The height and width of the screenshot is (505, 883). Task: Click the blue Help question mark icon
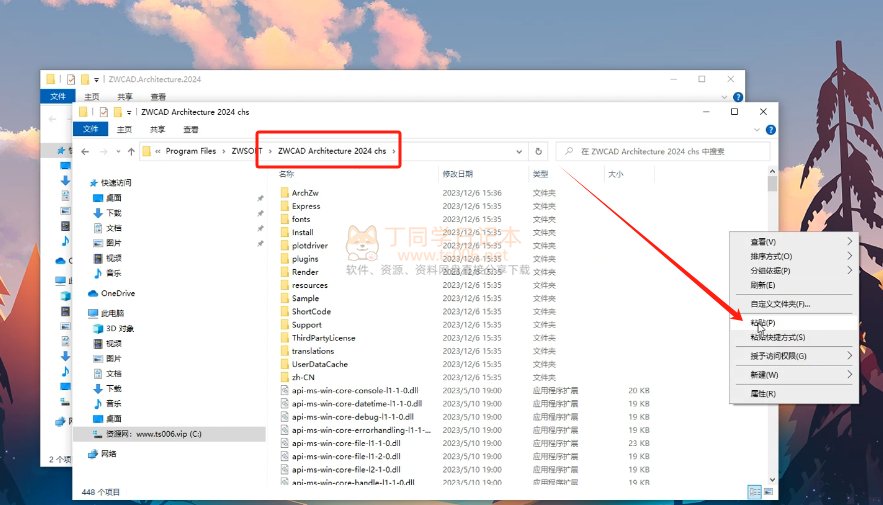[769, 129]
